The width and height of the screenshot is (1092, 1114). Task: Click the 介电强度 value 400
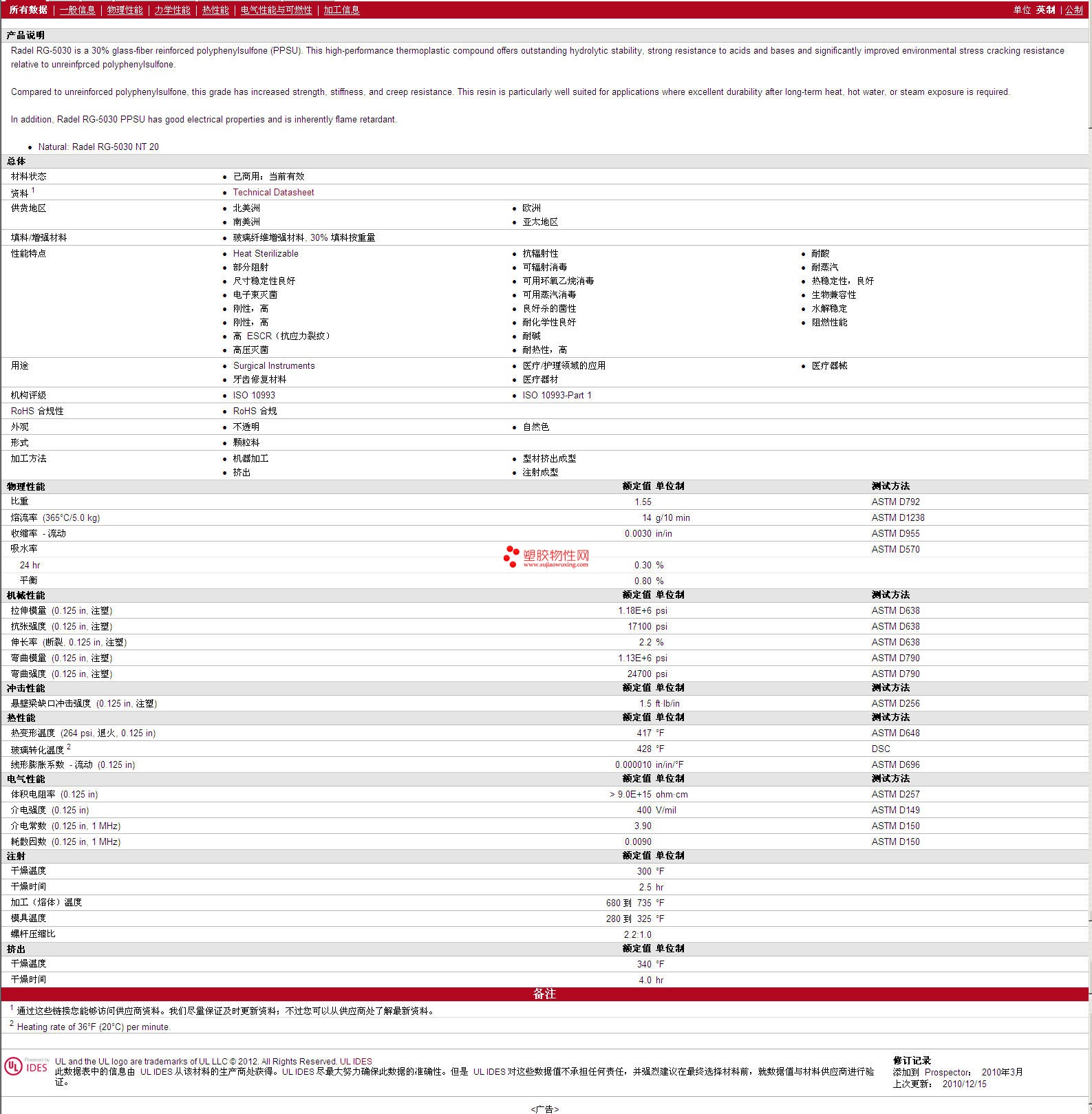coord(644,810)
